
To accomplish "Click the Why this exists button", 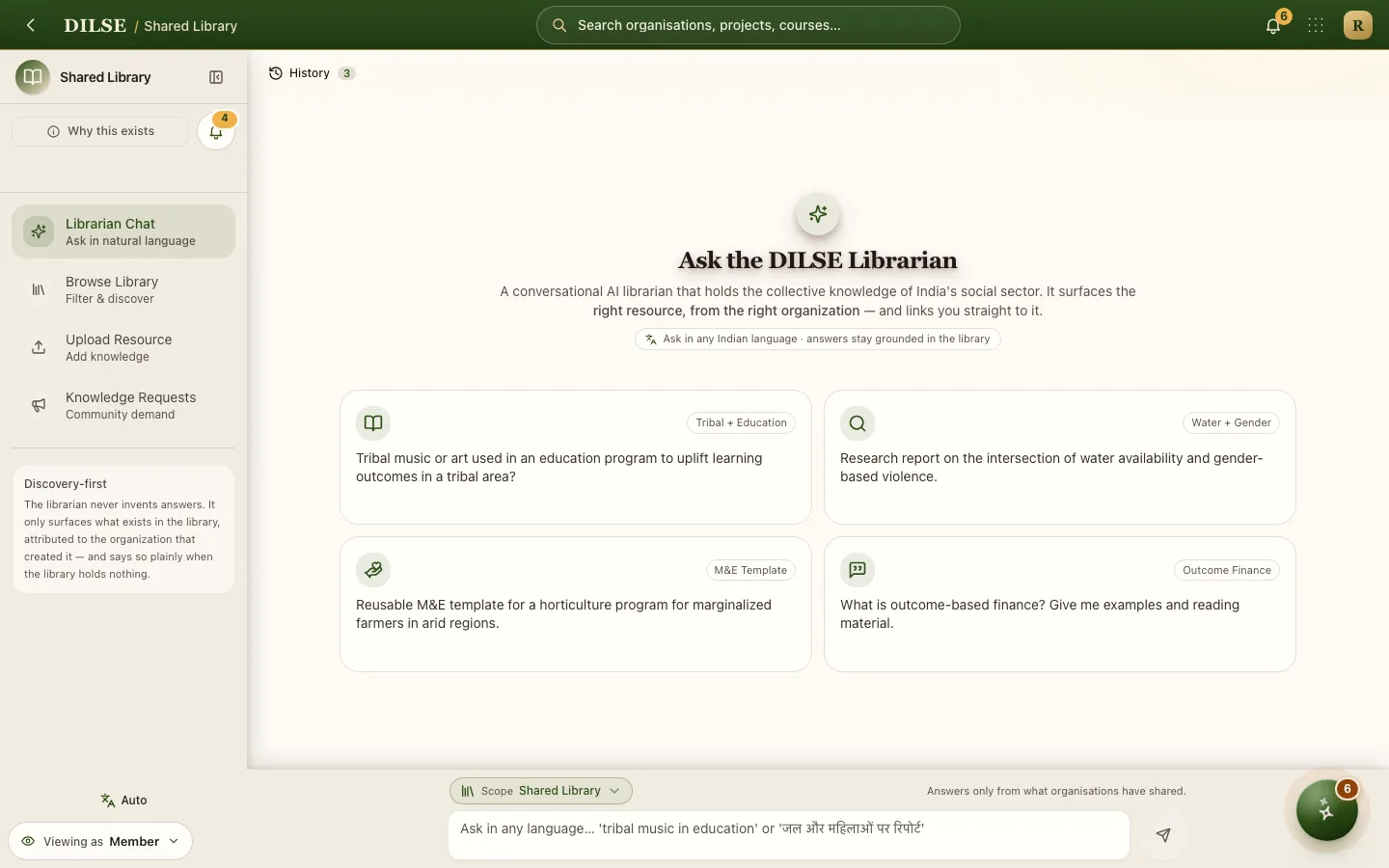I will 100,131.
